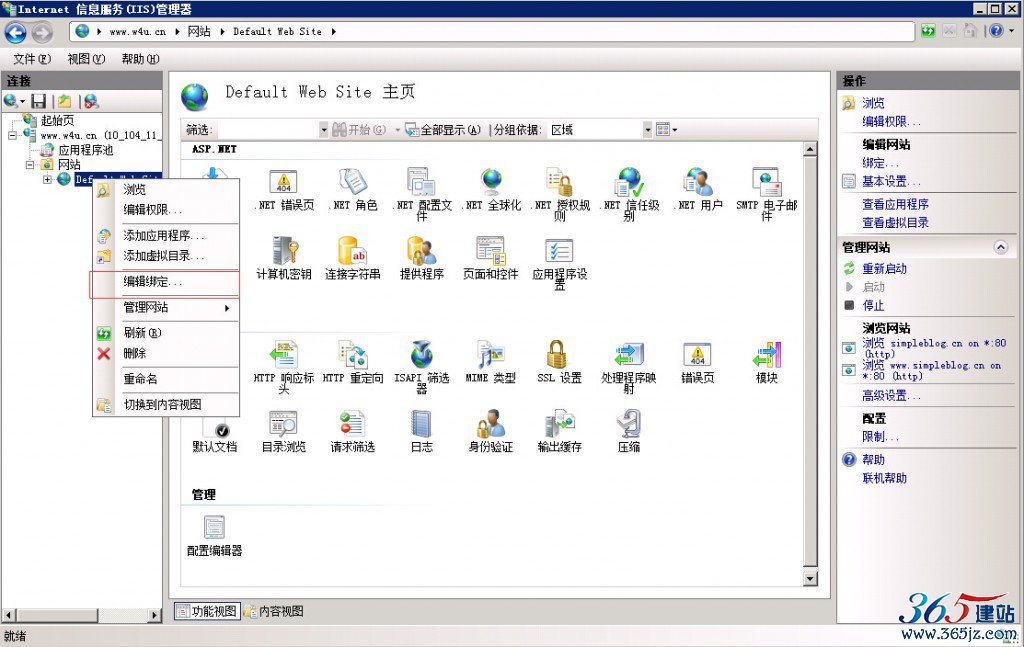Open the 日志 feature icon
Screen dimensions: 1024x647
[421, 424]
